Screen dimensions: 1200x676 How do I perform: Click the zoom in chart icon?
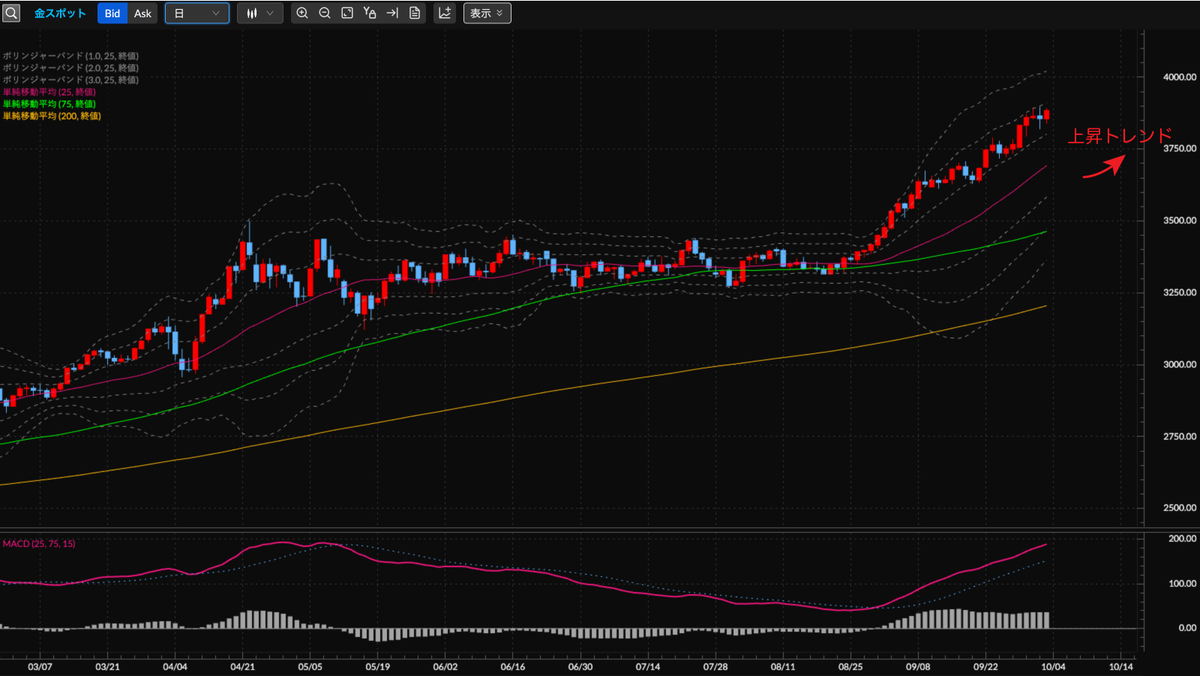tap(302, 13)
